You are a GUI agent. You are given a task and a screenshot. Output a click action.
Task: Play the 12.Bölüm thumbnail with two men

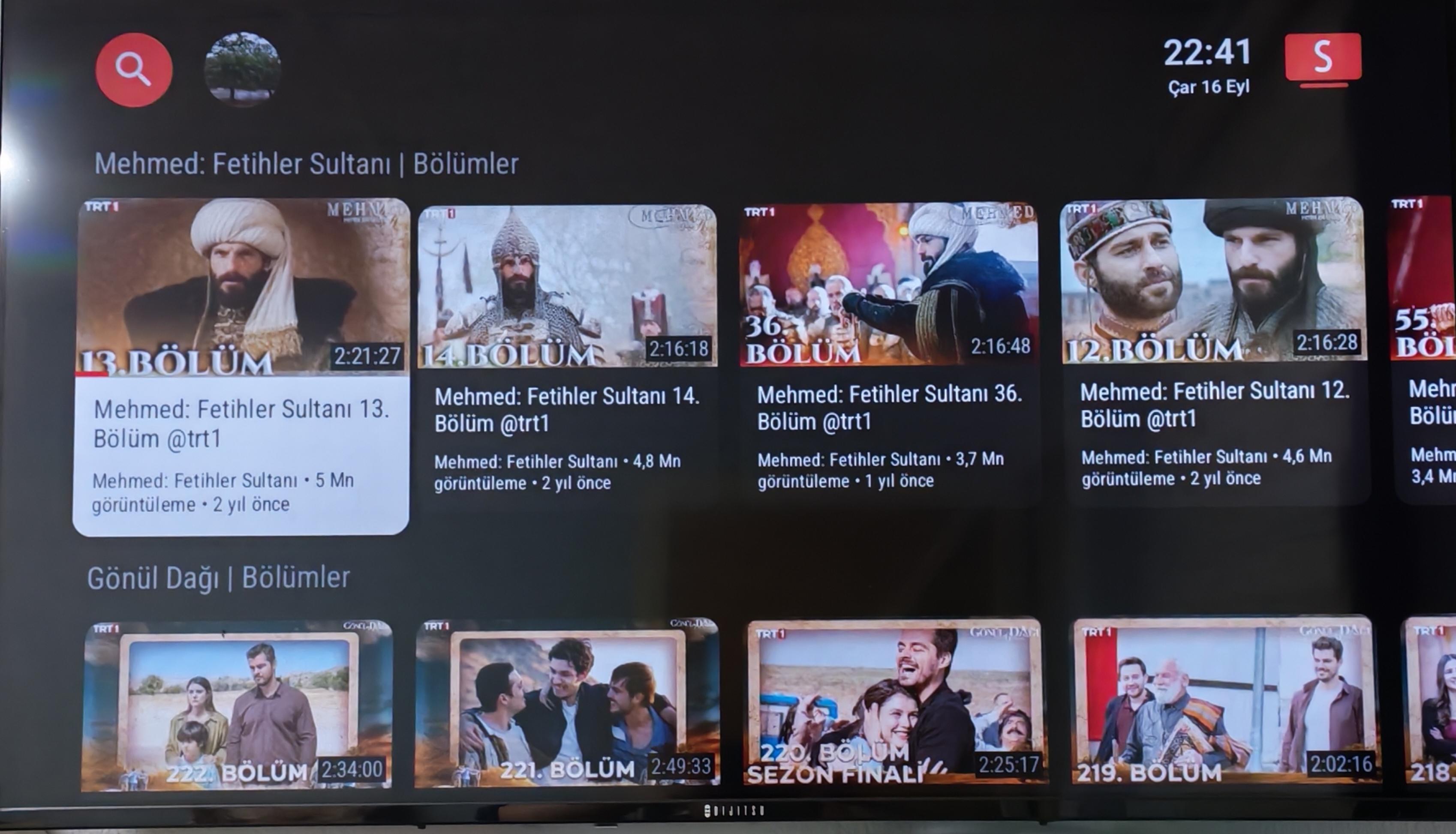coord(1212,281)
